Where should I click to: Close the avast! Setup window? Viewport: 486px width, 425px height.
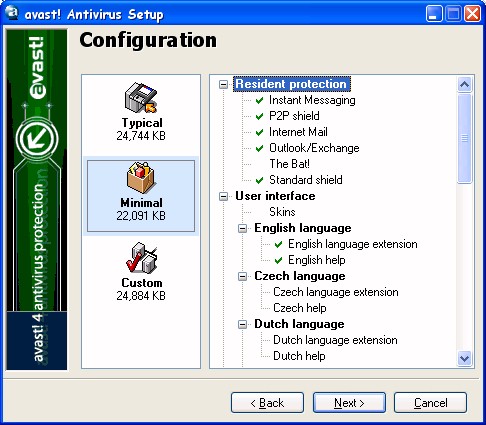tap(473, 14)
